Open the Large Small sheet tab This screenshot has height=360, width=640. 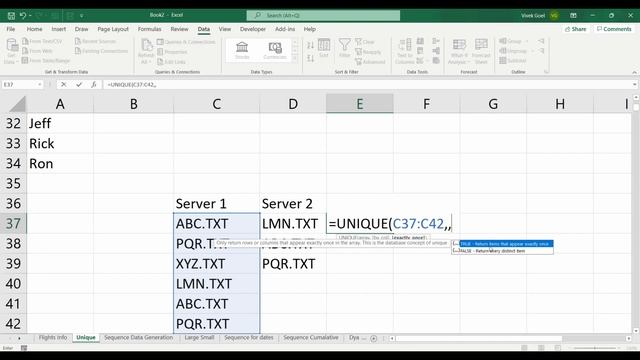pyautogui.click(x=199, y=338)
